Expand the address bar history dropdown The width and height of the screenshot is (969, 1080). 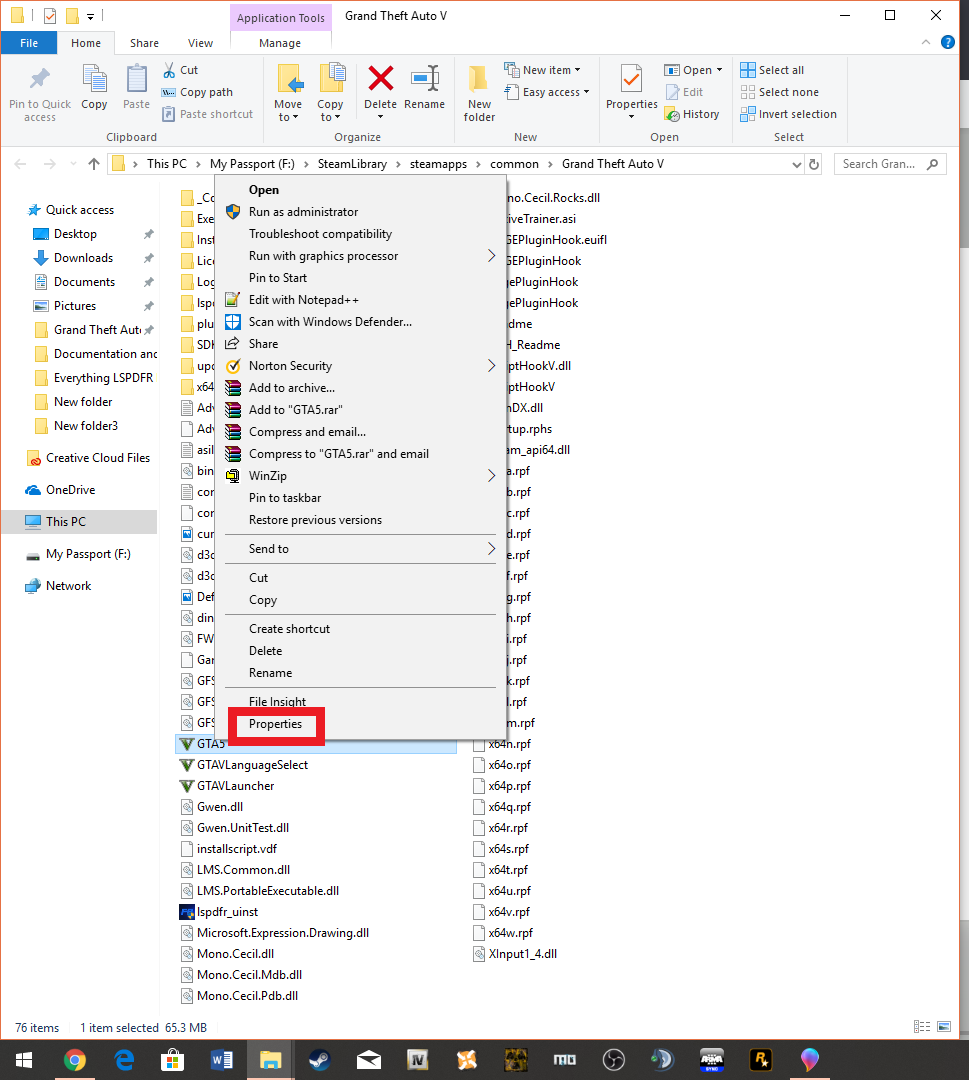tap(797, 164)
